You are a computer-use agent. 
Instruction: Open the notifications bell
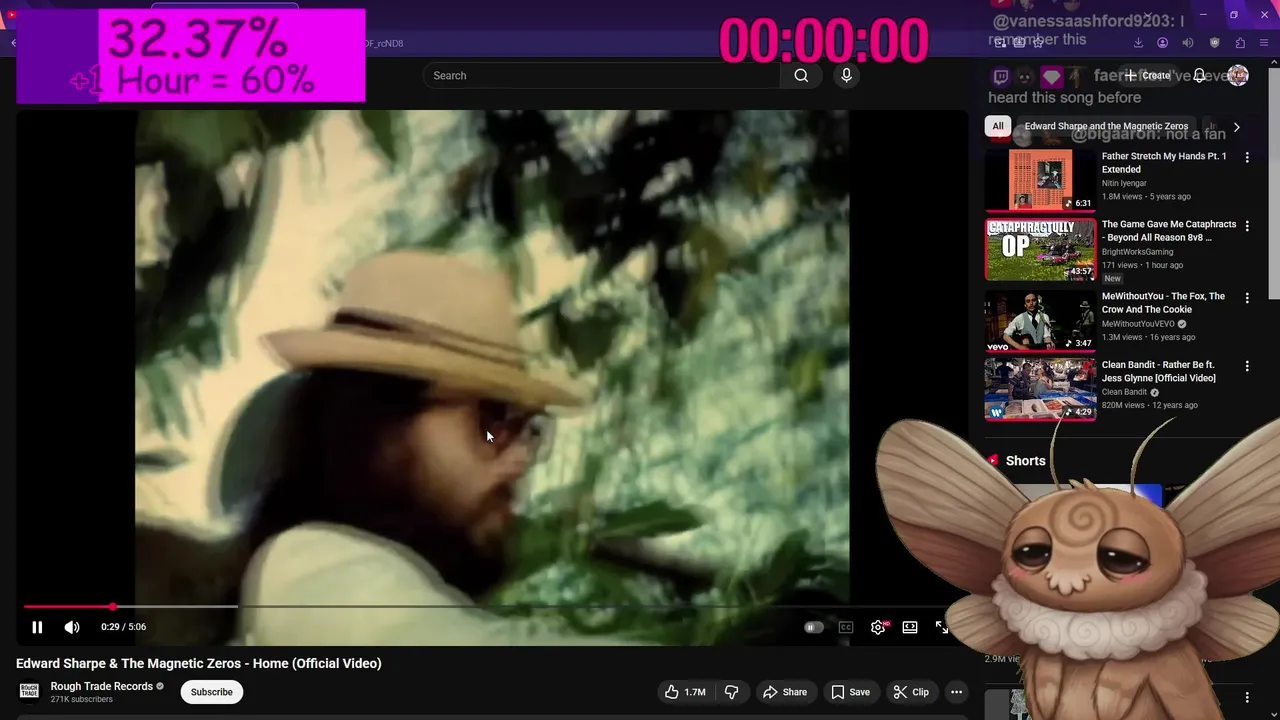click(x=1199, y=75)
